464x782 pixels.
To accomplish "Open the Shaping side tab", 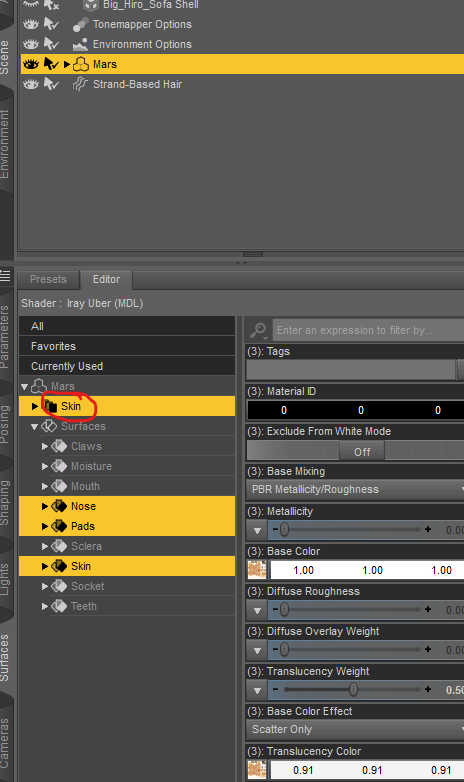I will tap(5, 503).
